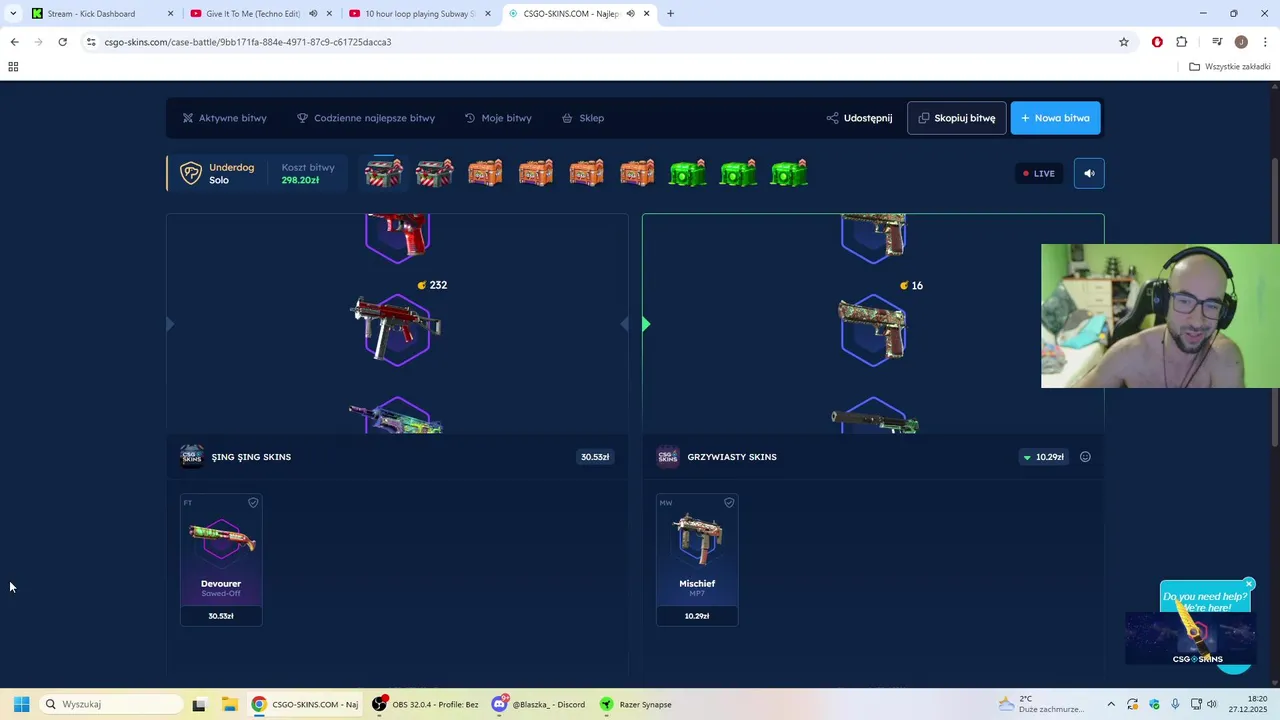The image size is (1280, 720).
Task: Open the Sklep tab
Action: (x=583, y=118)
